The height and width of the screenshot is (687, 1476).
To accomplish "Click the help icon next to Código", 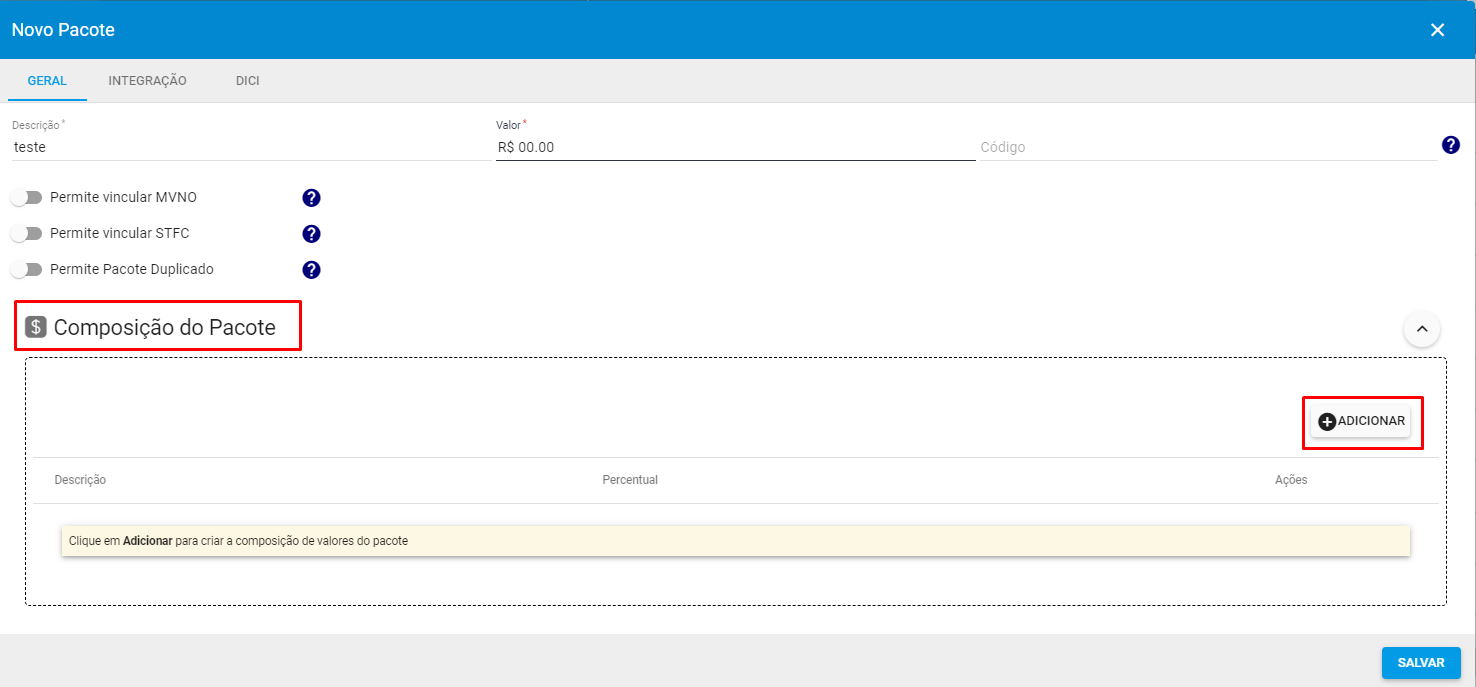I will [1451, 146].
